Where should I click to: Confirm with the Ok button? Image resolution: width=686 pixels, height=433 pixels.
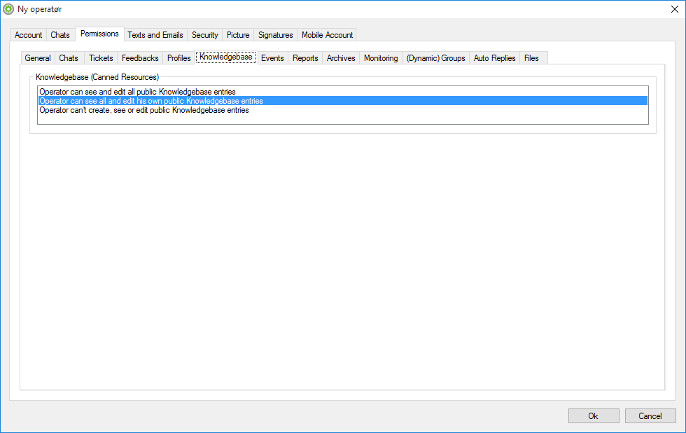tap(593, 416)
